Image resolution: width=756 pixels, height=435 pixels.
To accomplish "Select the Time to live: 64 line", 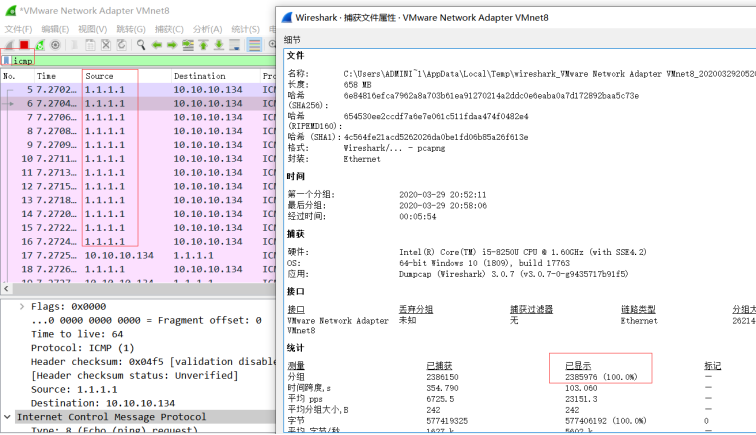I will (77, 334).
